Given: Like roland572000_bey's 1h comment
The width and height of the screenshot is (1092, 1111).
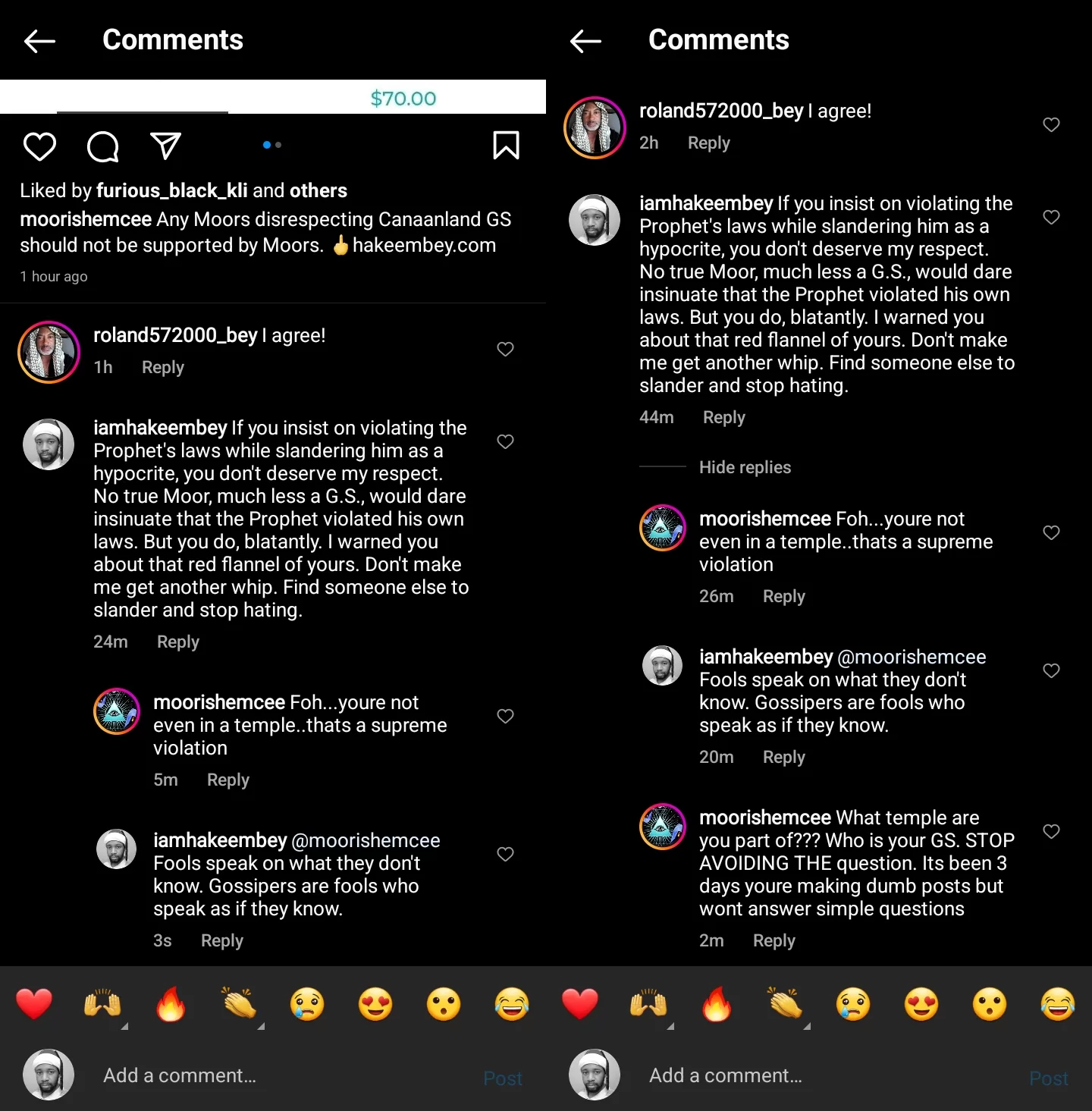Looking at the screenshot, I should click(x=505, y=349).
